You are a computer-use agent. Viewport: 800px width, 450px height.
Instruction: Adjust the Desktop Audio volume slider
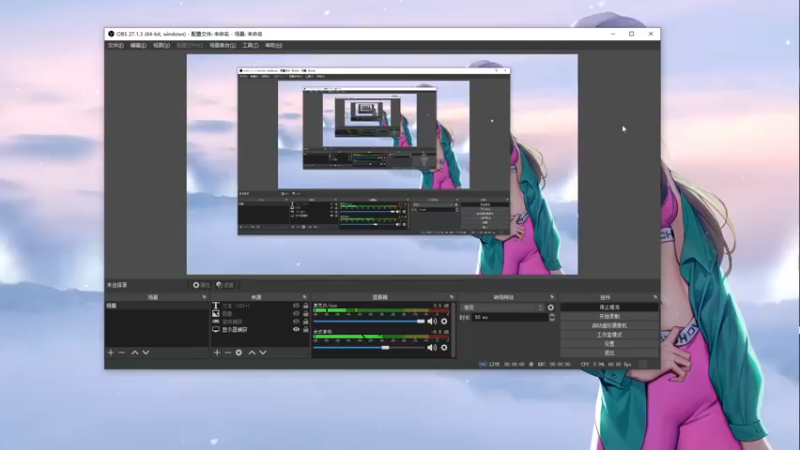[369, 347]
